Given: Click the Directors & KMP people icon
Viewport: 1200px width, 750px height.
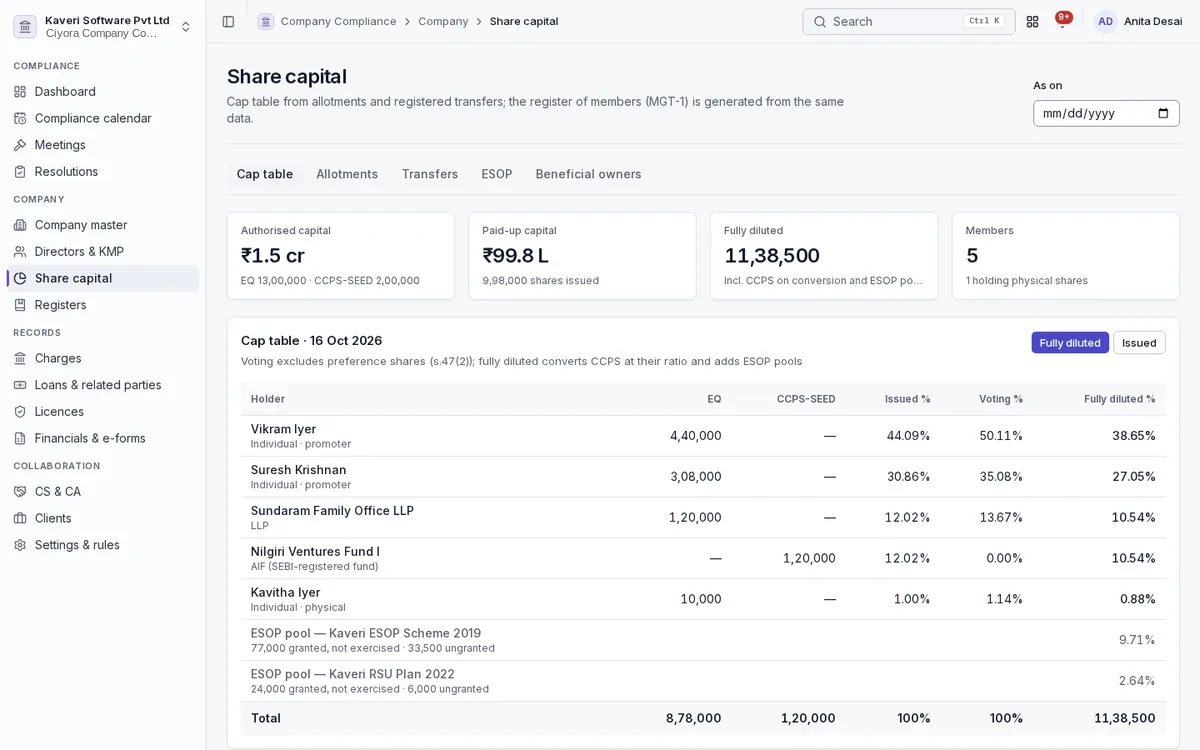Looking at the screenshot, I should pyautogui.click(x=20, y=252).
